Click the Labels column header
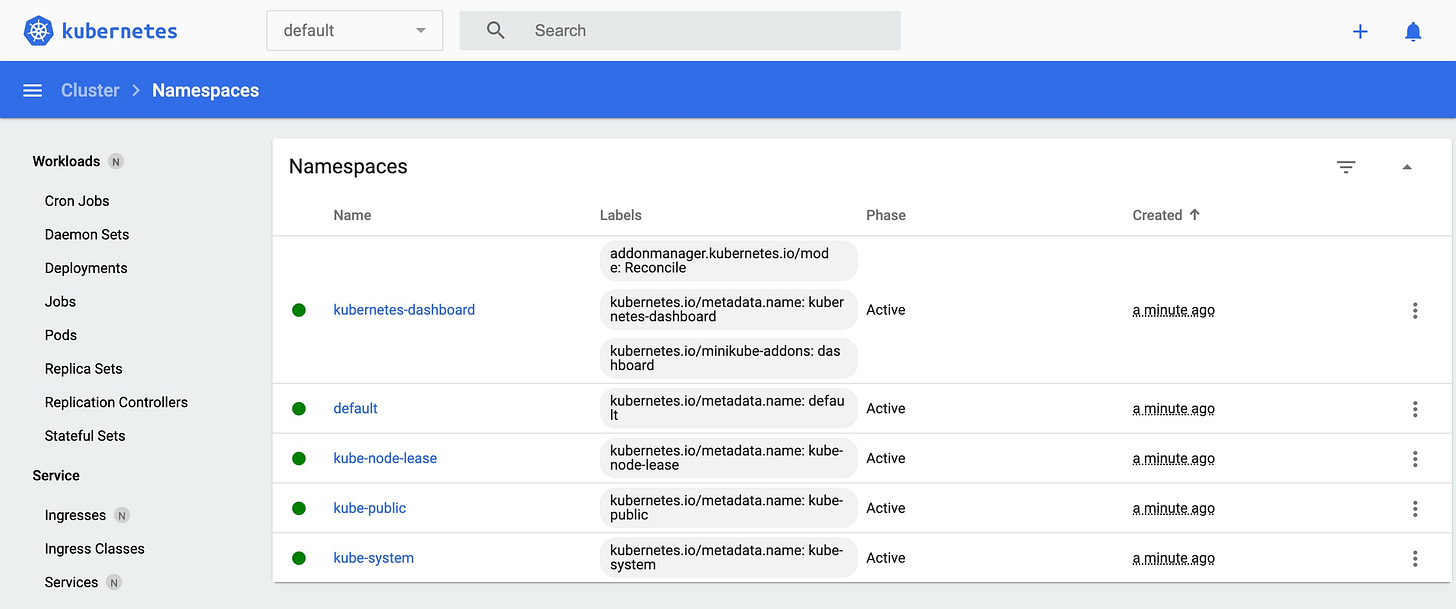This screenshot has height=609, width=1456. (x=621, y=215)
